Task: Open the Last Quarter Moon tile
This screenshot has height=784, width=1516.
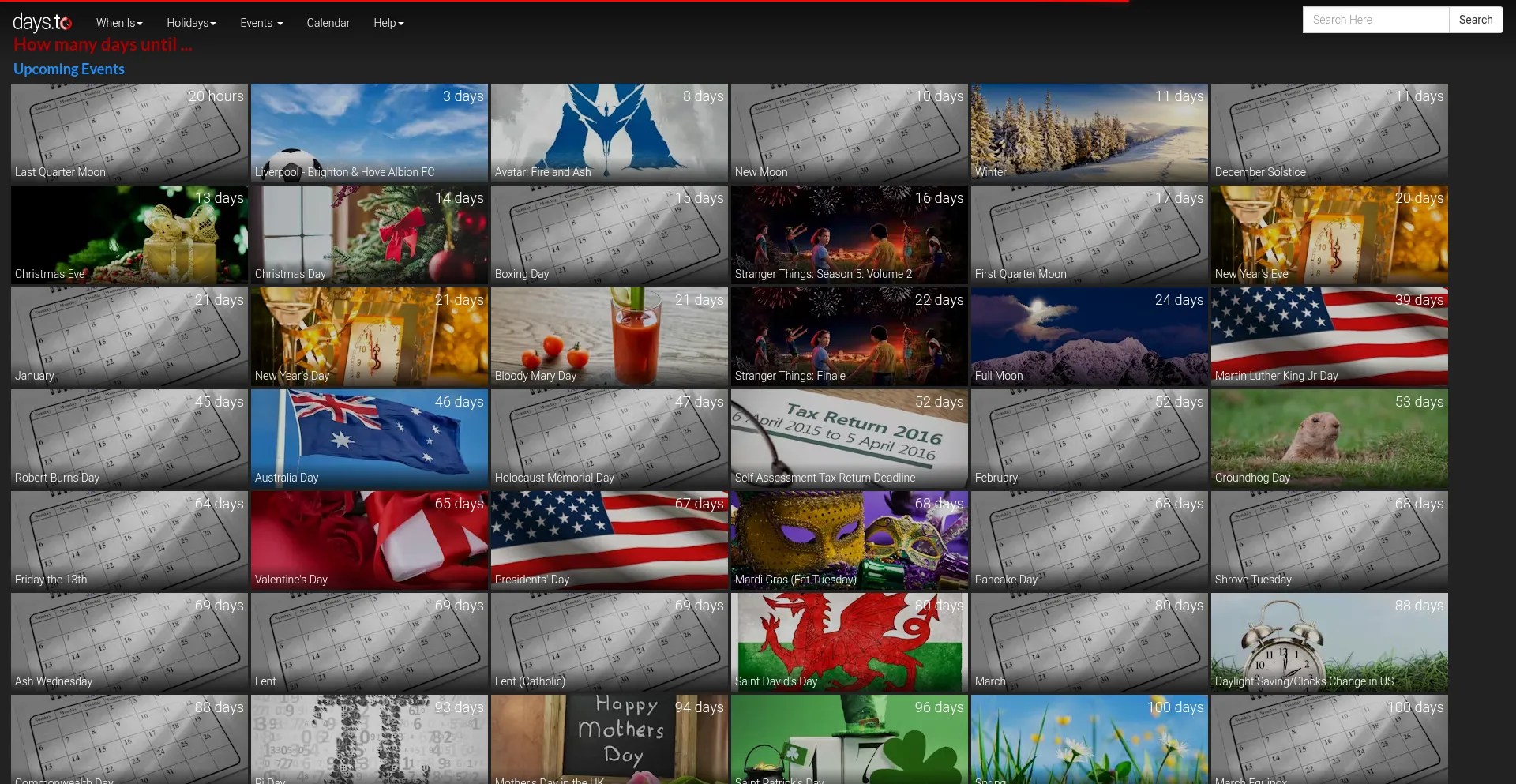Action: pos(129,133)
